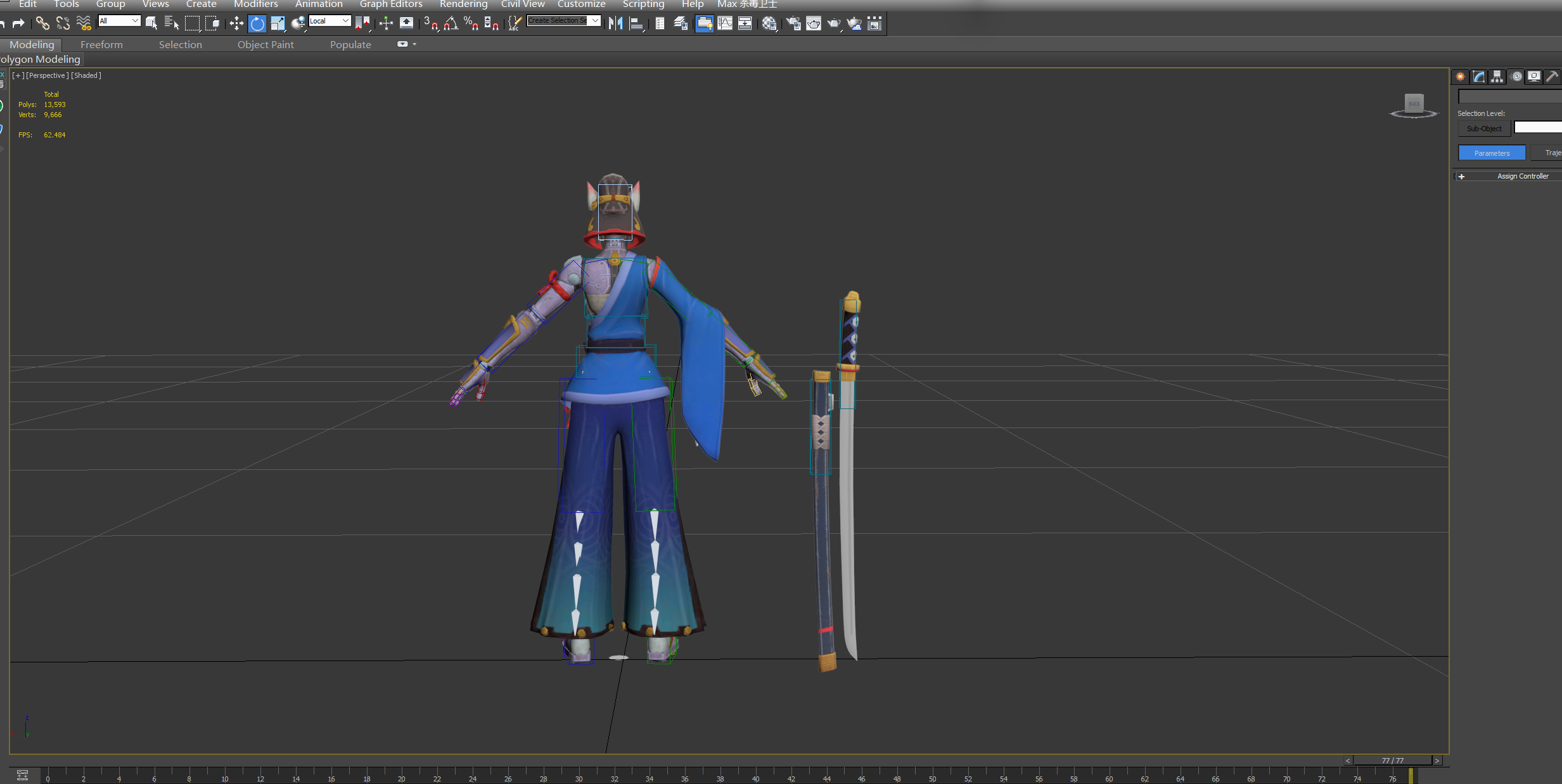Activate Select and Scale tool
Screen dimensions: 1562x784
278,23
